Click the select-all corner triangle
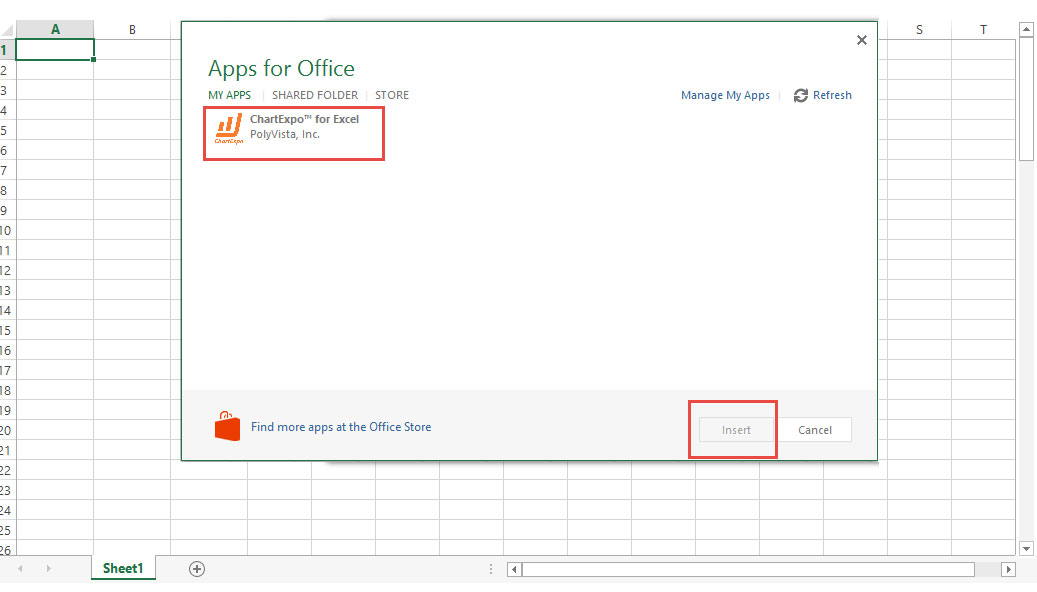1037x592 pixels. tap(7, 30)
